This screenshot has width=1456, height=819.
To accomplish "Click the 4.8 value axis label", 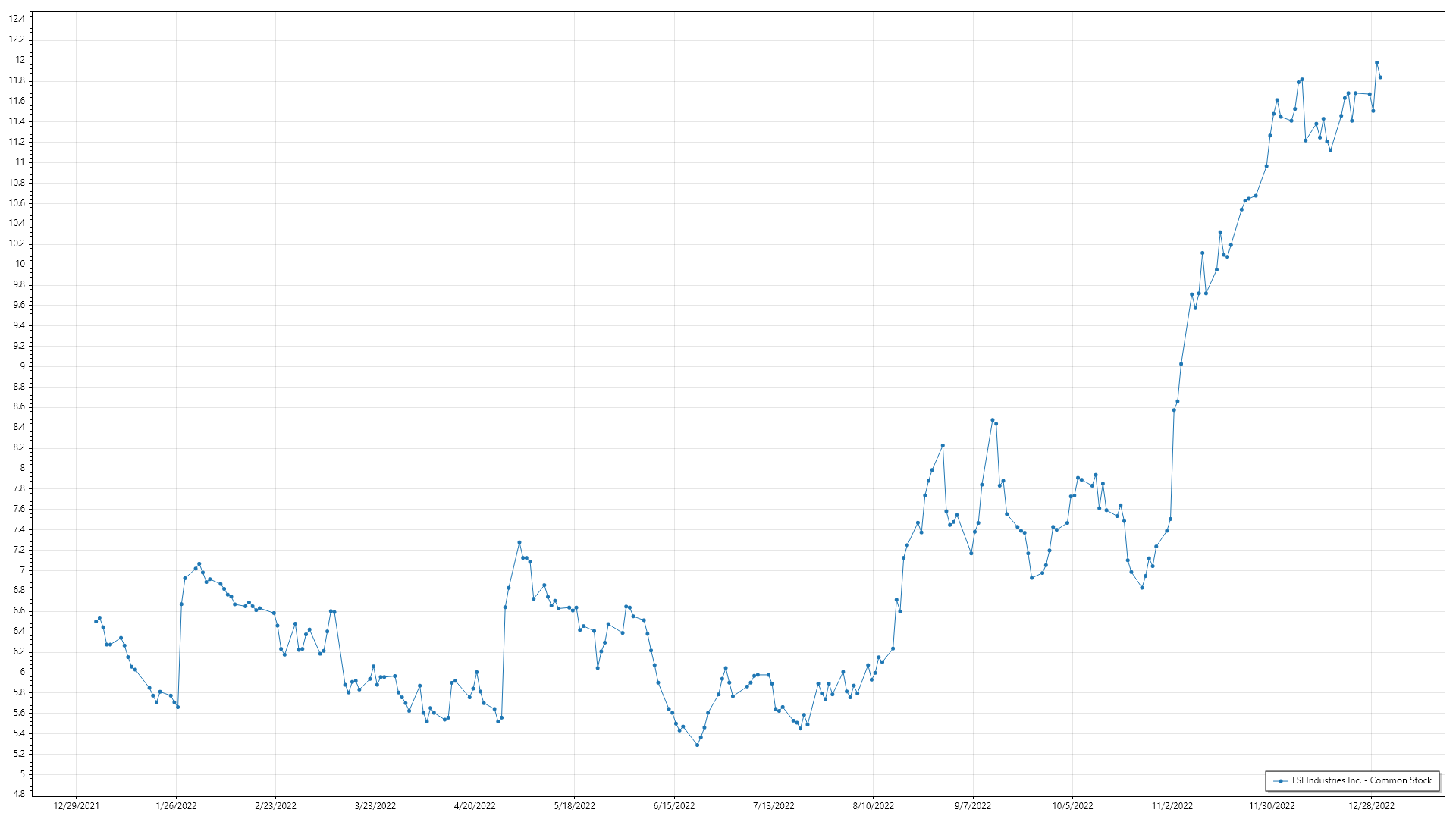I will 19,794.
